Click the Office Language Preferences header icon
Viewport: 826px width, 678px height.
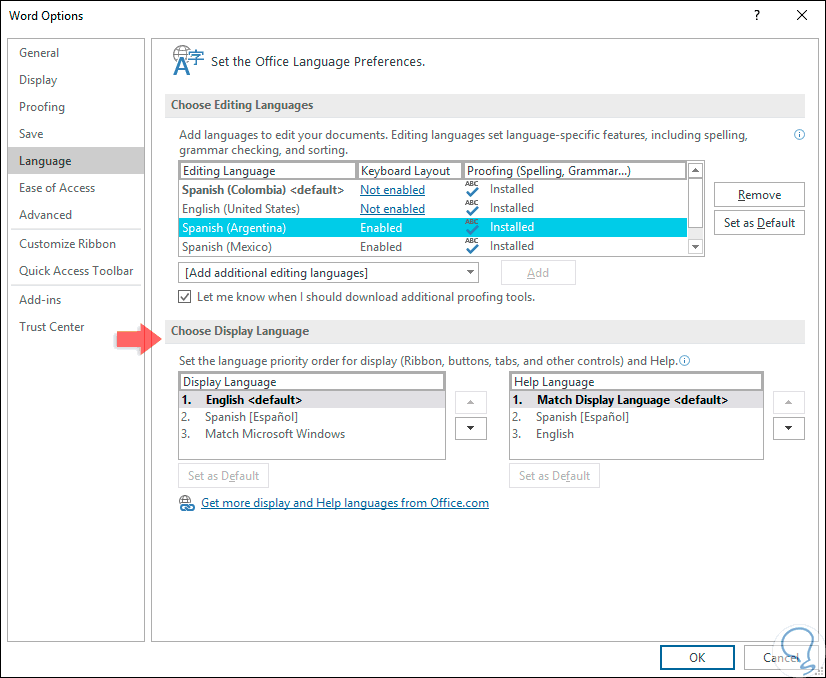coord(188,61)
